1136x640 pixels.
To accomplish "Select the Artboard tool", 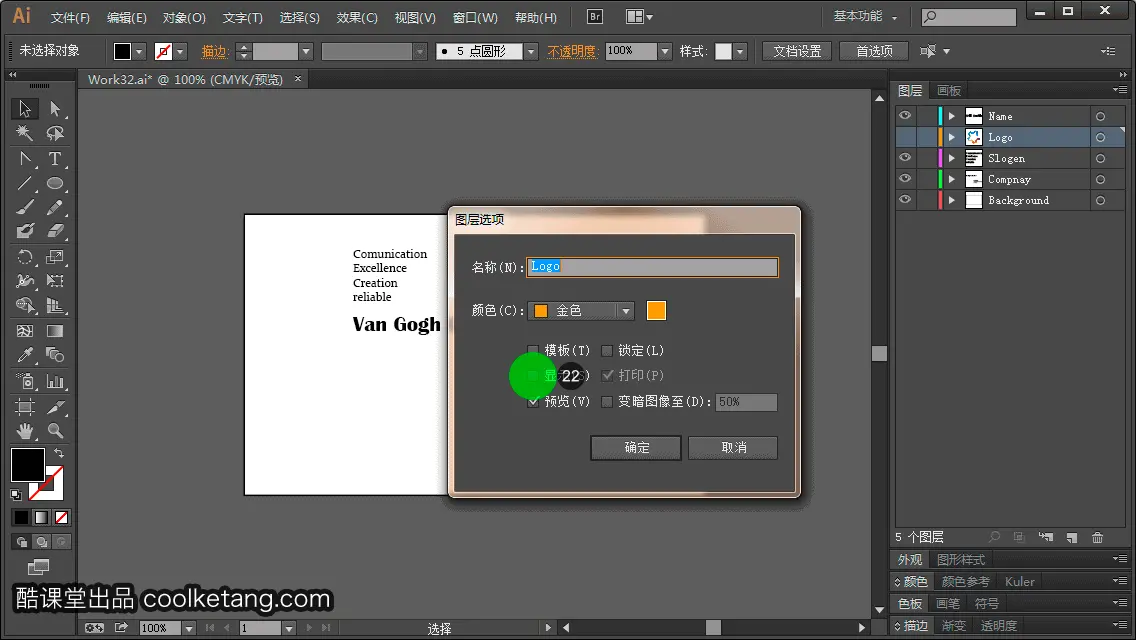I will click(x=25, y=407).
